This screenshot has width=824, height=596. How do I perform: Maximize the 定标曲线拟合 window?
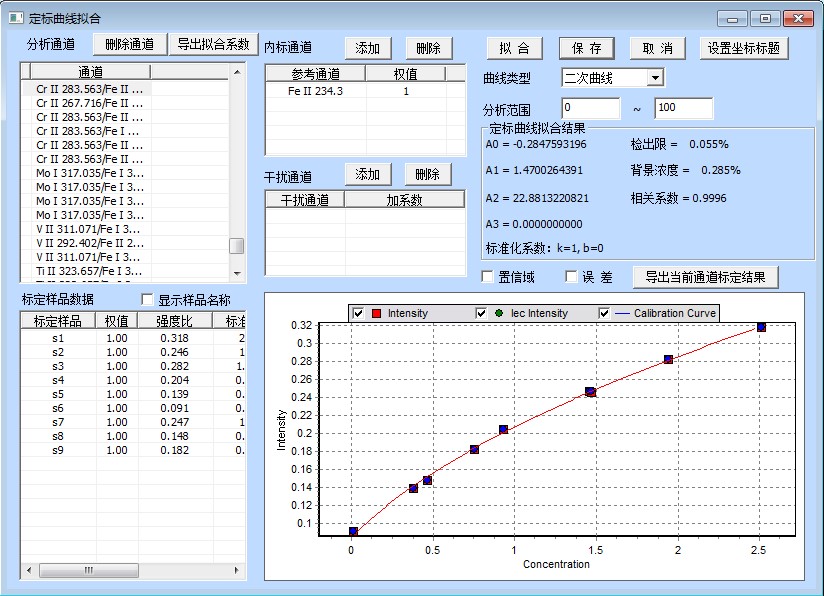pyautogui.click(x=765, y=18)
